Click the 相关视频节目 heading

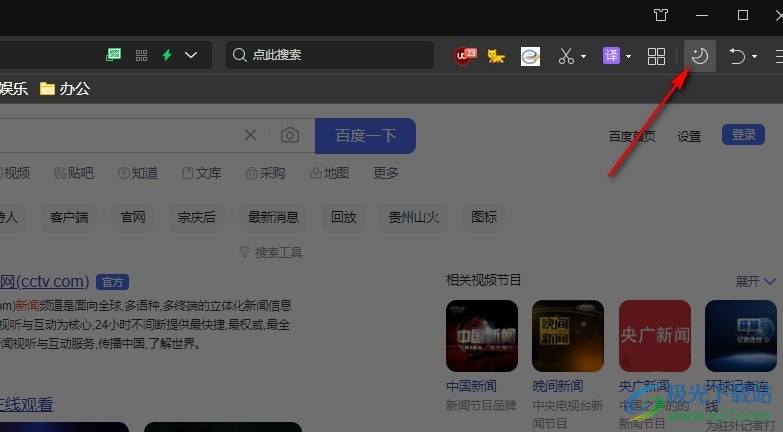pos(483,280)
